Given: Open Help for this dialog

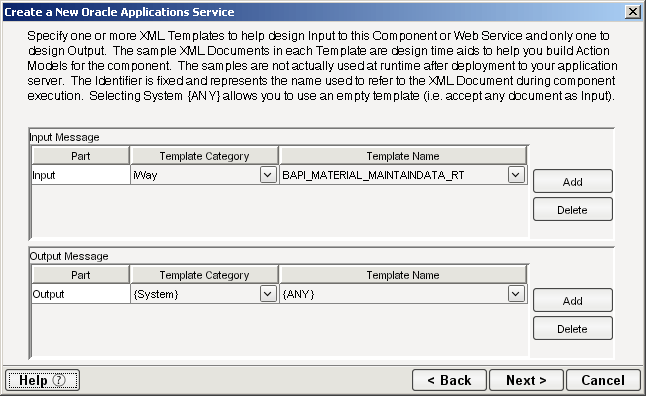Looking at the screenshot, I should point(42,380).
